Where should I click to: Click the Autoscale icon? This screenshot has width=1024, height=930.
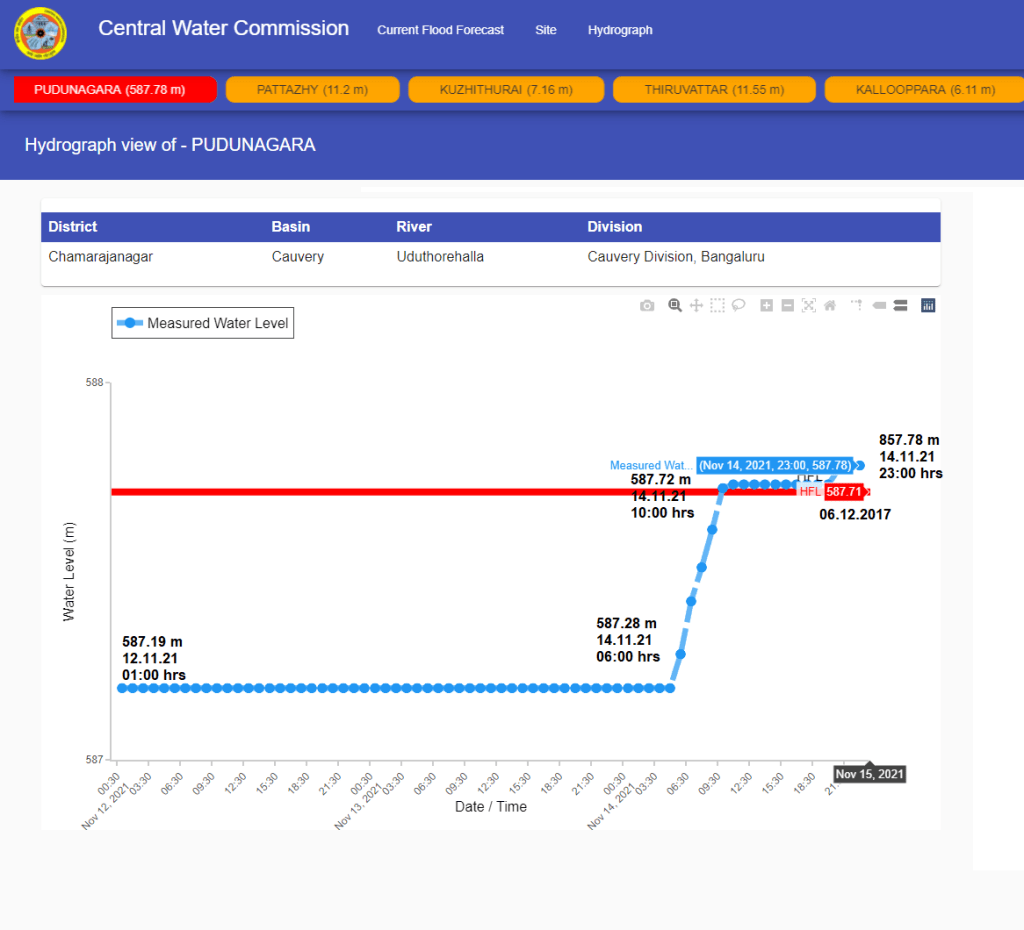point(808,306)
